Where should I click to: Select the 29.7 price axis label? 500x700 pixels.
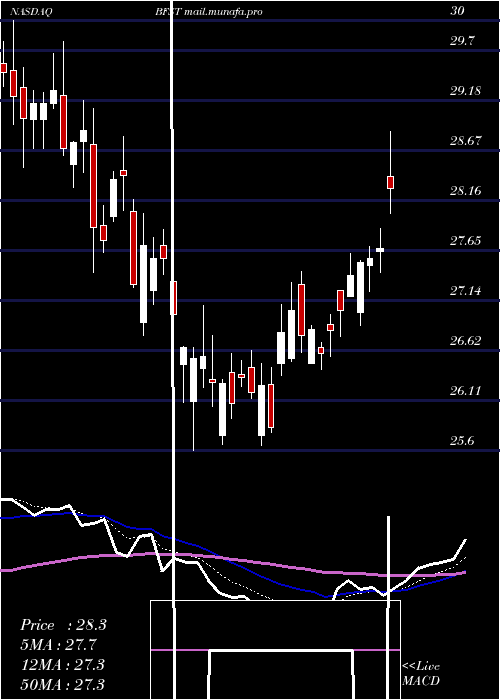(x=462, y=41)
